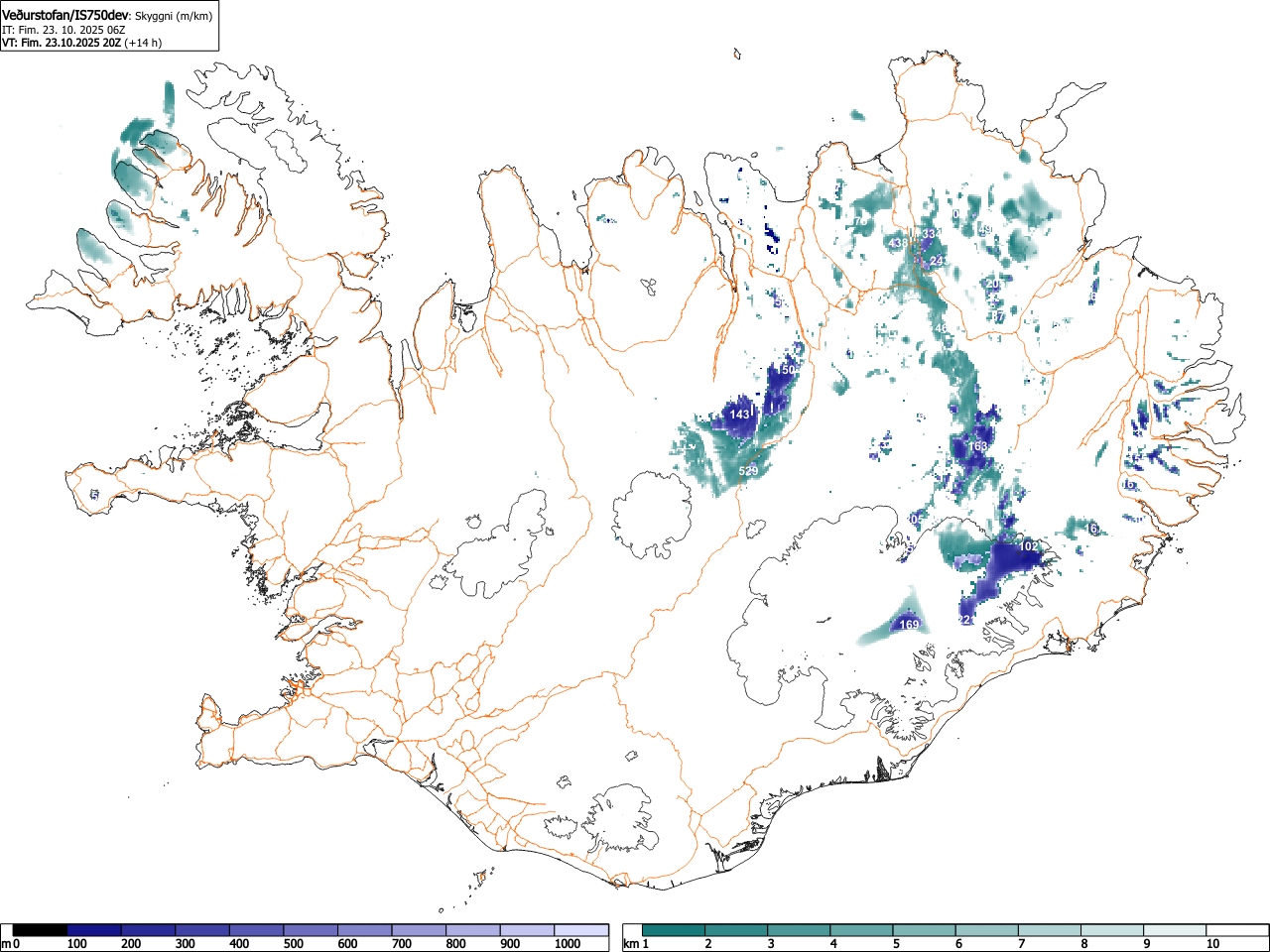Select the dark navy 100–200 m swatch
The image size is (1270, 952).
point(94,930)
